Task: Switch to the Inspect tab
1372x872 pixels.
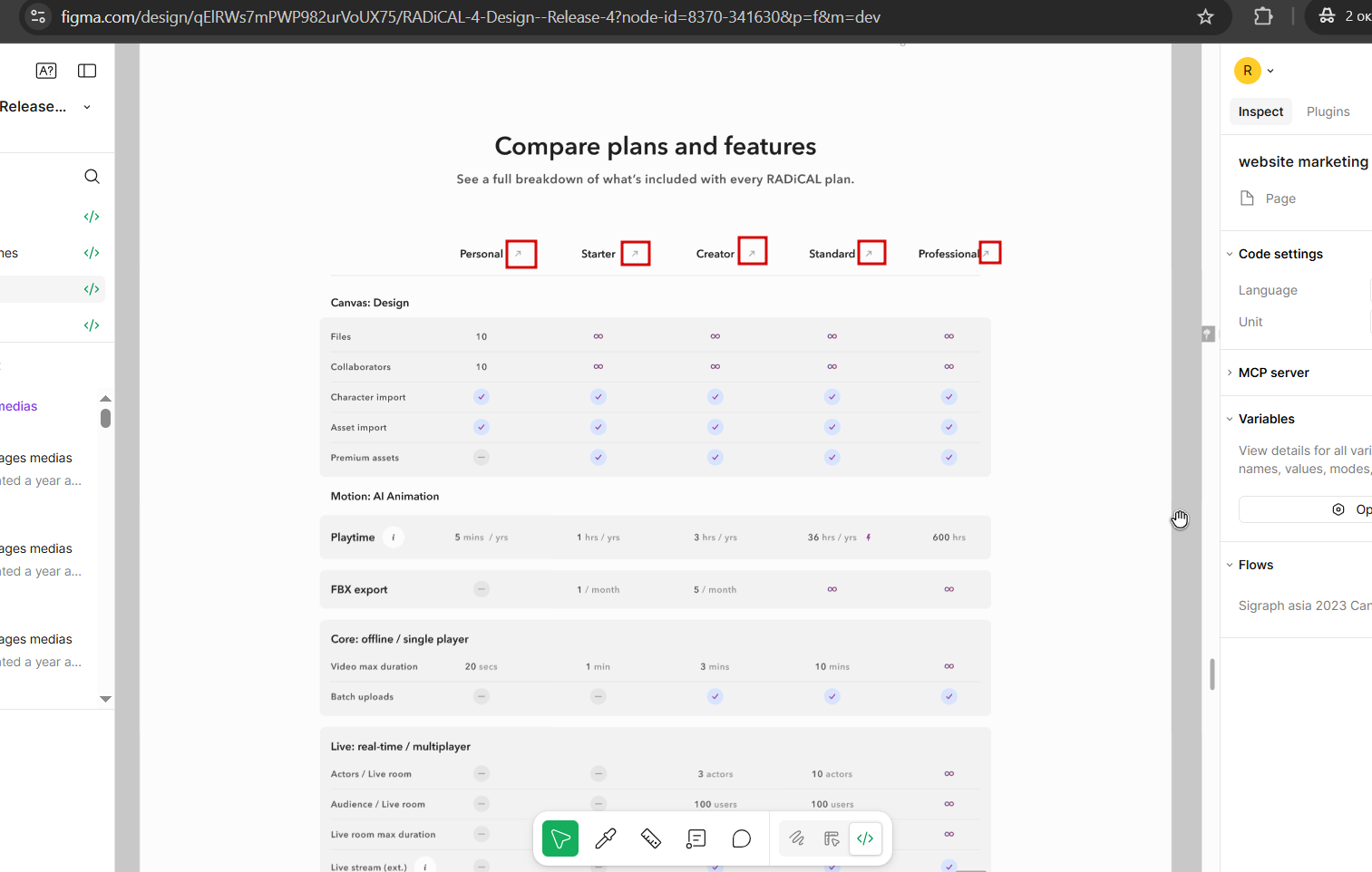Action: pyautogui.click(x=1260, y=111)
